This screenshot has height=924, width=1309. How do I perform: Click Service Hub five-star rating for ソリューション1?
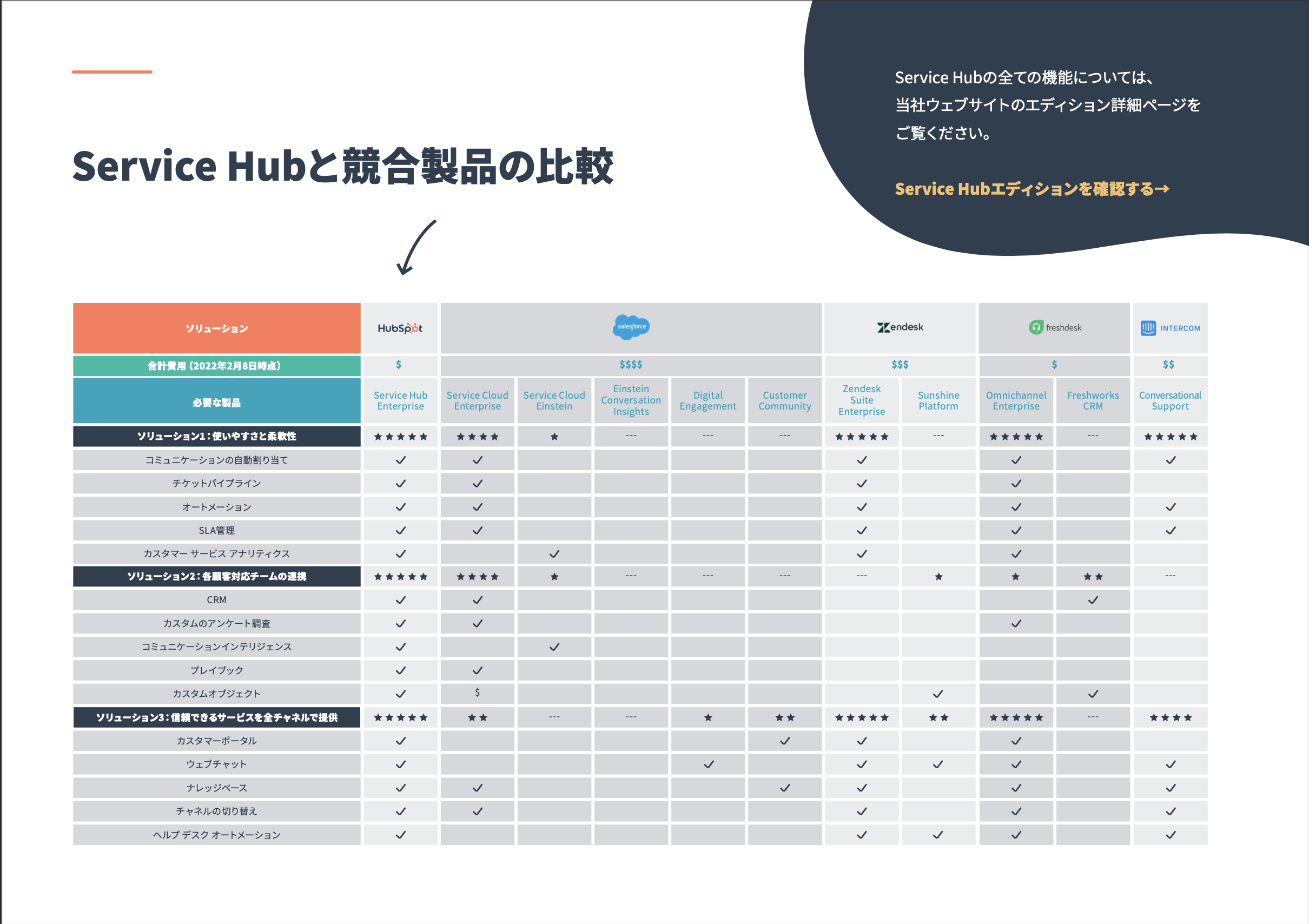click(x=400, y=437)
